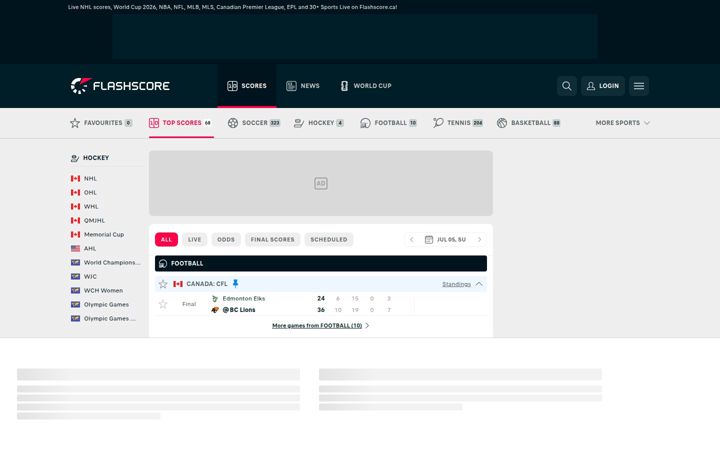Open OHL league in sidebar

tap(90, 192)
